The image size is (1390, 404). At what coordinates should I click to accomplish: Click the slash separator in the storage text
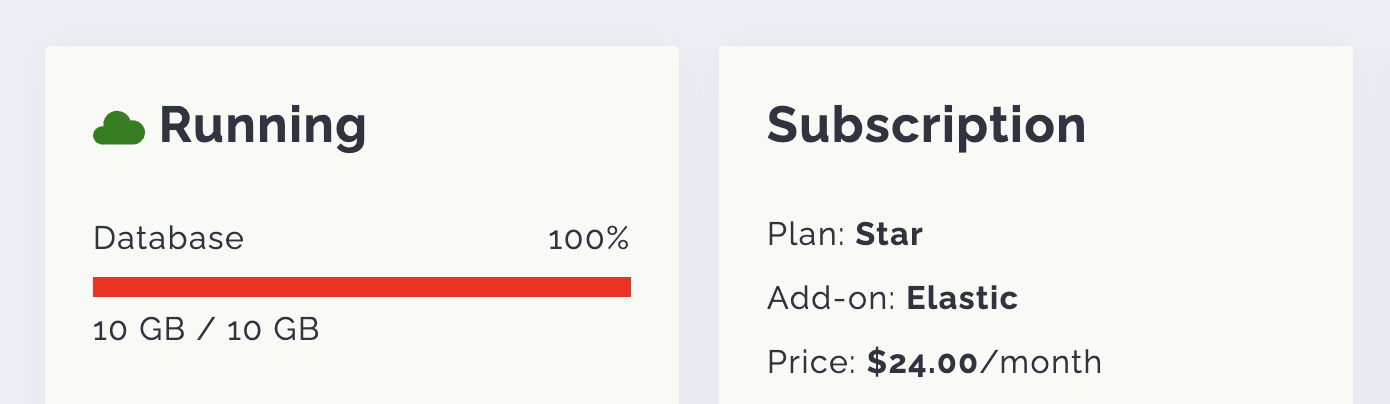(x=206, y=330)
